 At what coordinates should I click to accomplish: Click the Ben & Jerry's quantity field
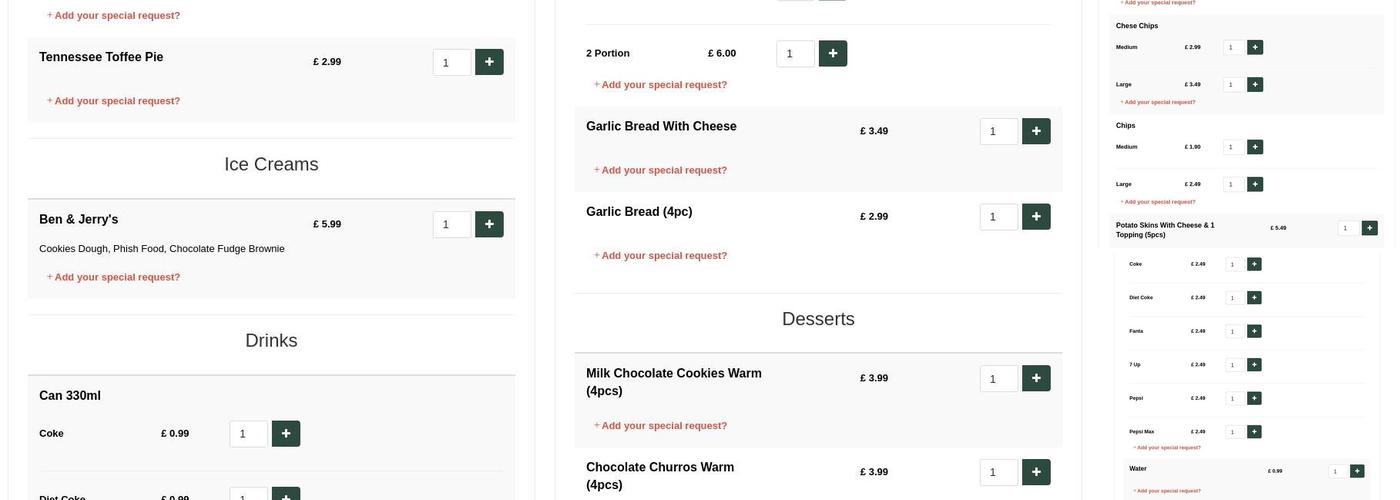click(x=451, y=224)
